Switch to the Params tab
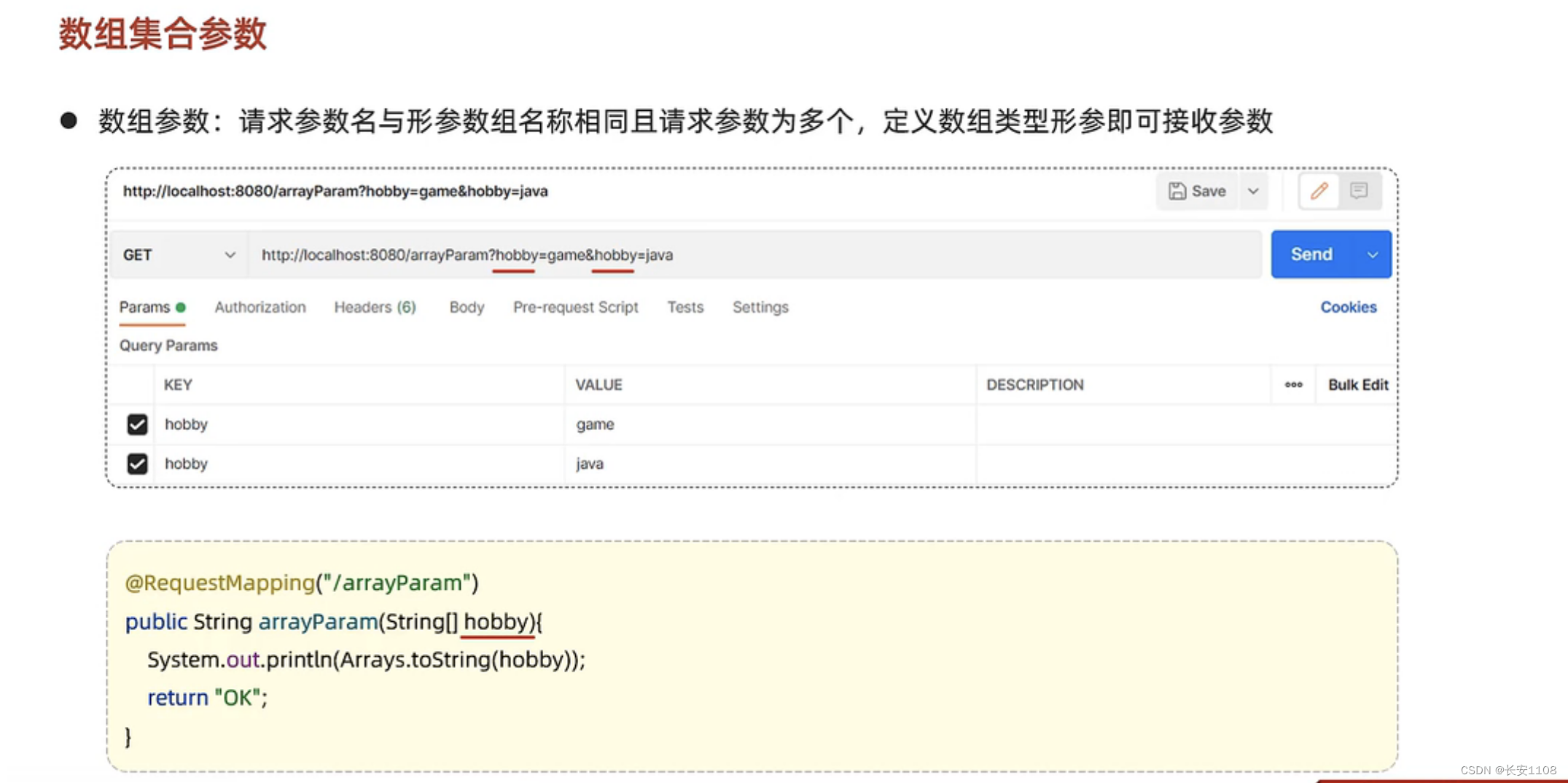 coord(152,307)
